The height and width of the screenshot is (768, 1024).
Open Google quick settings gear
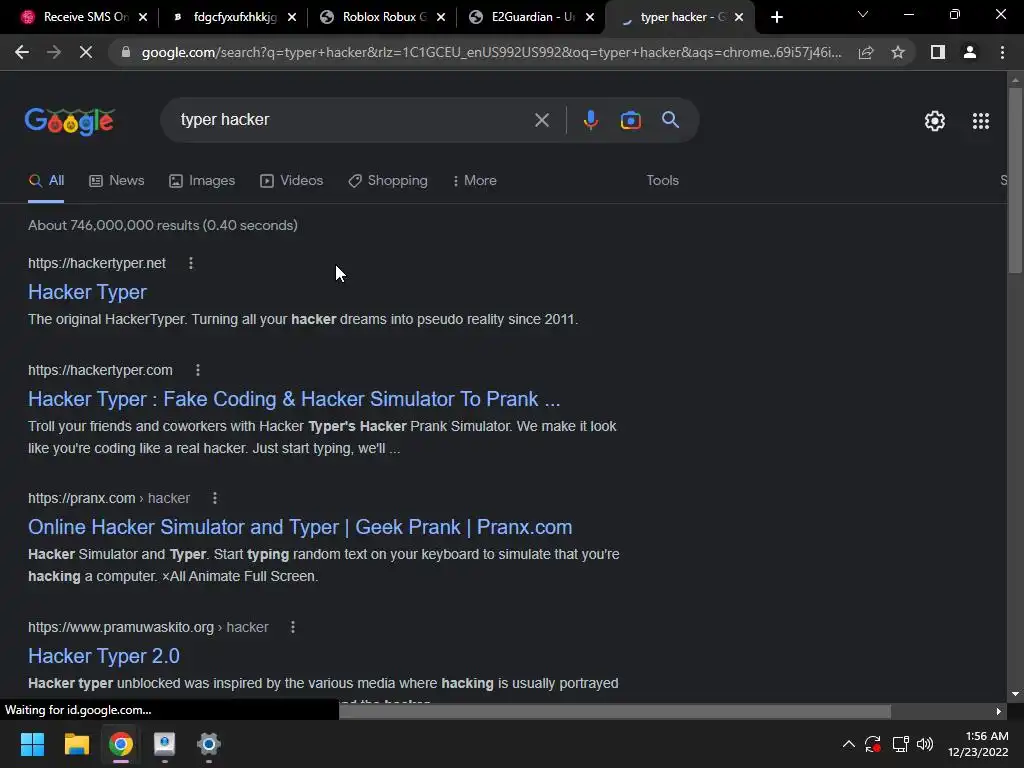(935, 121)
